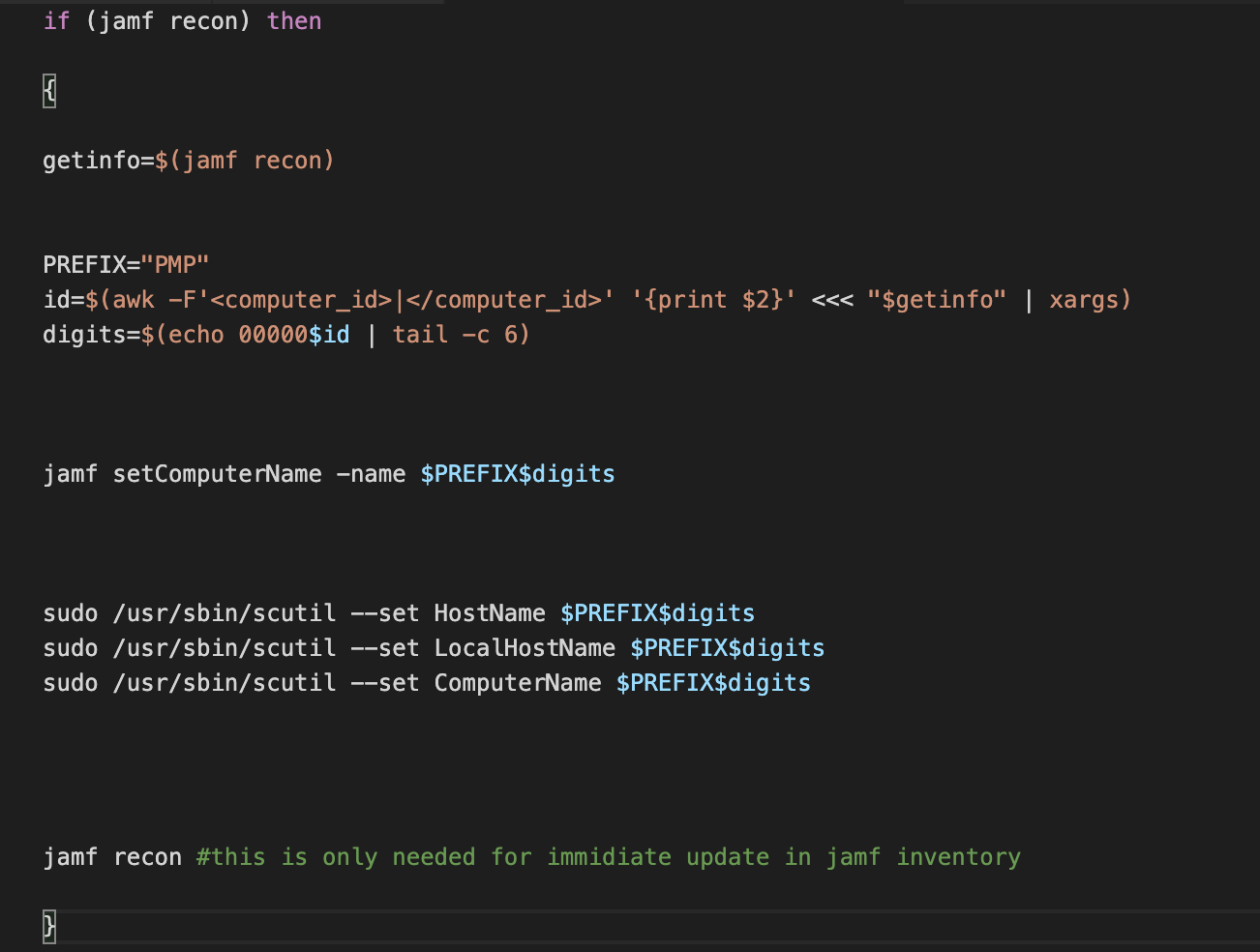Click 'LocalHostName' in the scutil line
The height and width of the screenshot is (952, 1260).
point(525,648)
